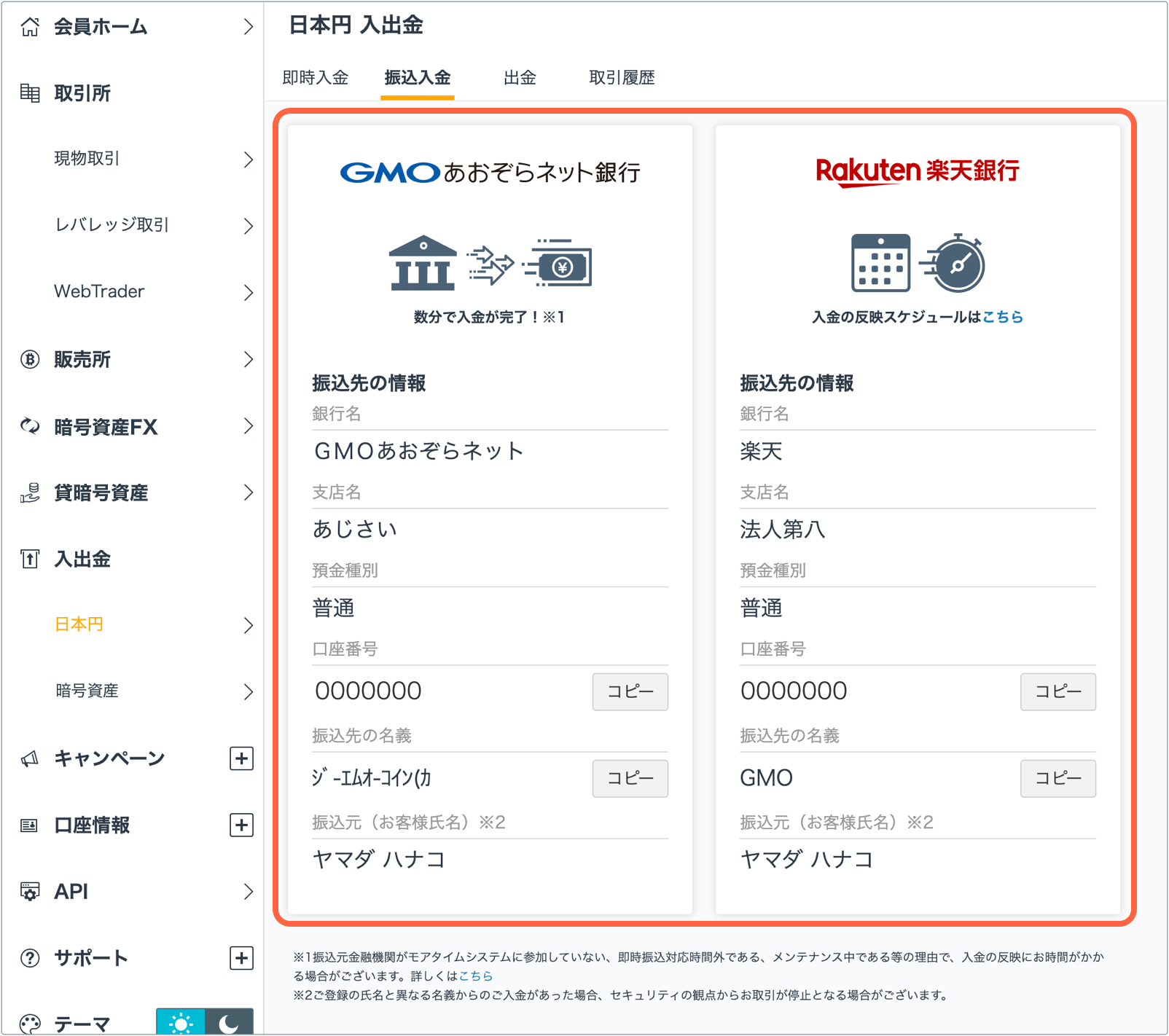Image resolution: width=1169 pixels, height=1036 pixels.
Task: Click the bitcoin icon beside 販売所
Action: click(x=30, y=359)
